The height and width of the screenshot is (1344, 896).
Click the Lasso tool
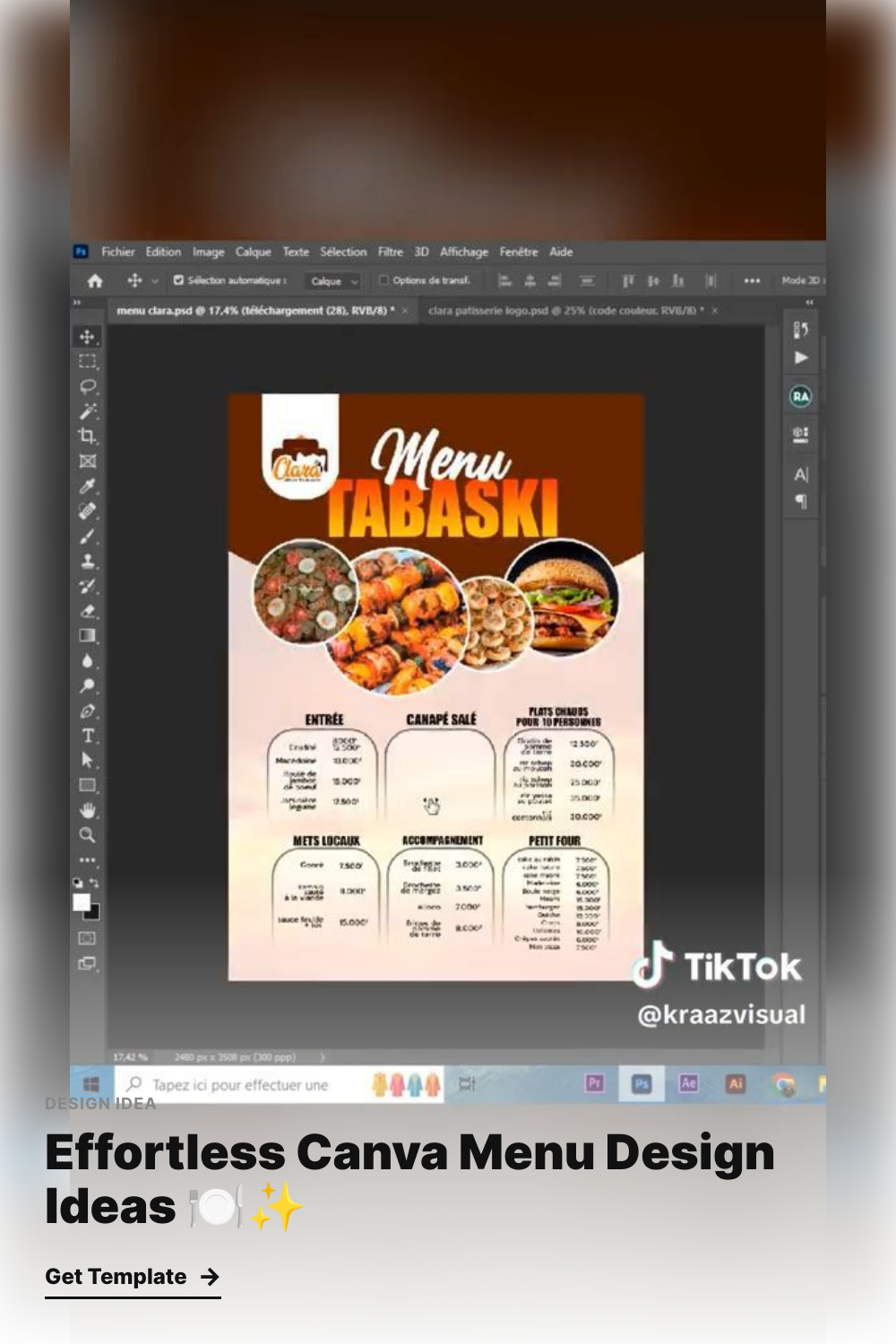pyautogui.click(x=87, y=386)
